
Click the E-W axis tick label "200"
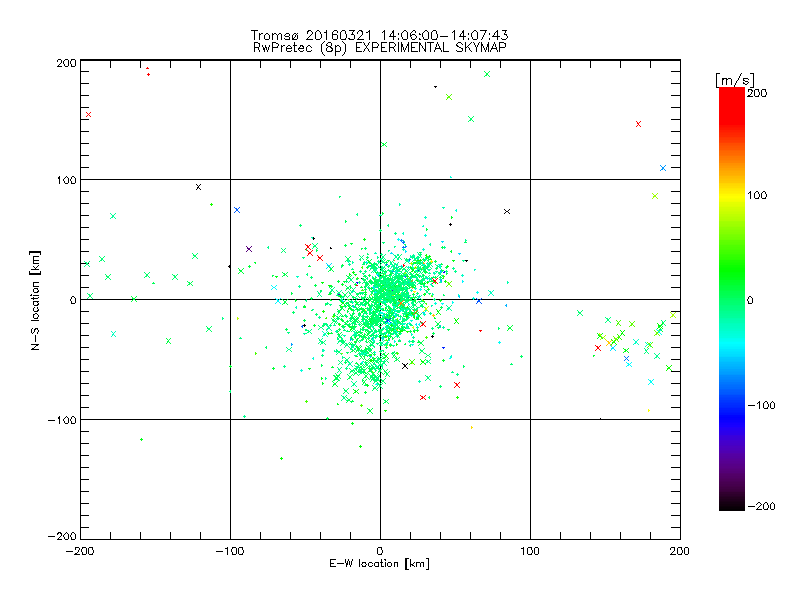click(x=680, y=551)
